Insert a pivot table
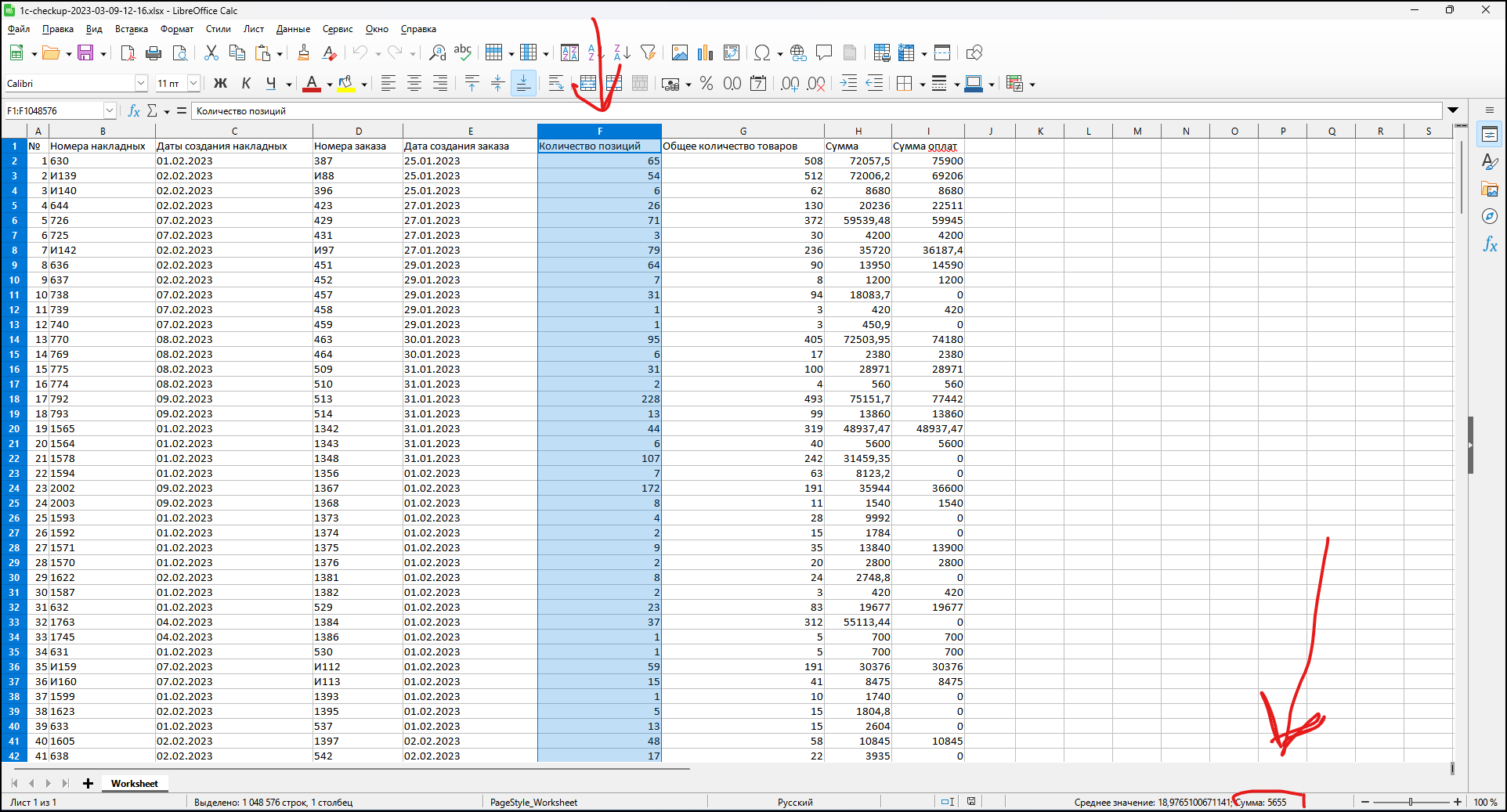The image size is (1507, 812). tap(732, 53)
